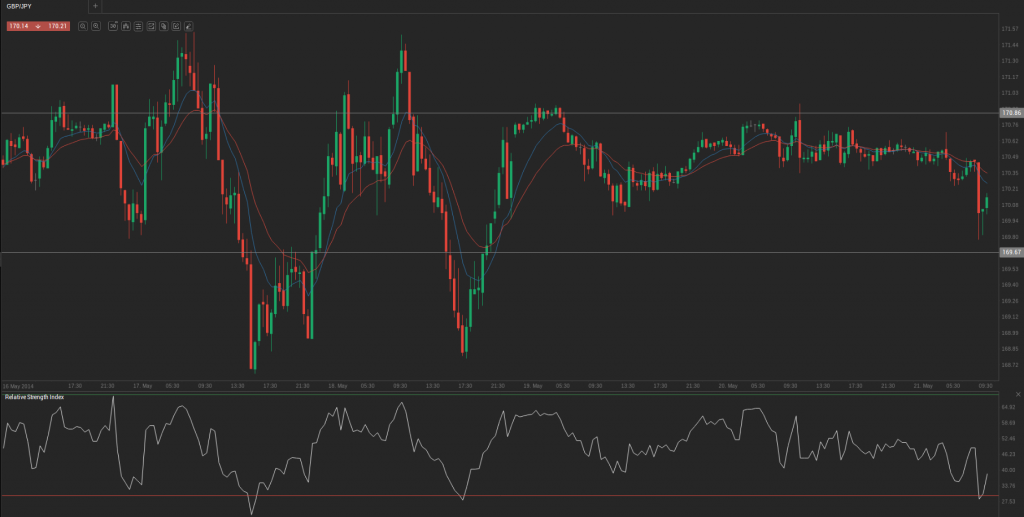Change chart type with candlestick icon

coord(125,26)
